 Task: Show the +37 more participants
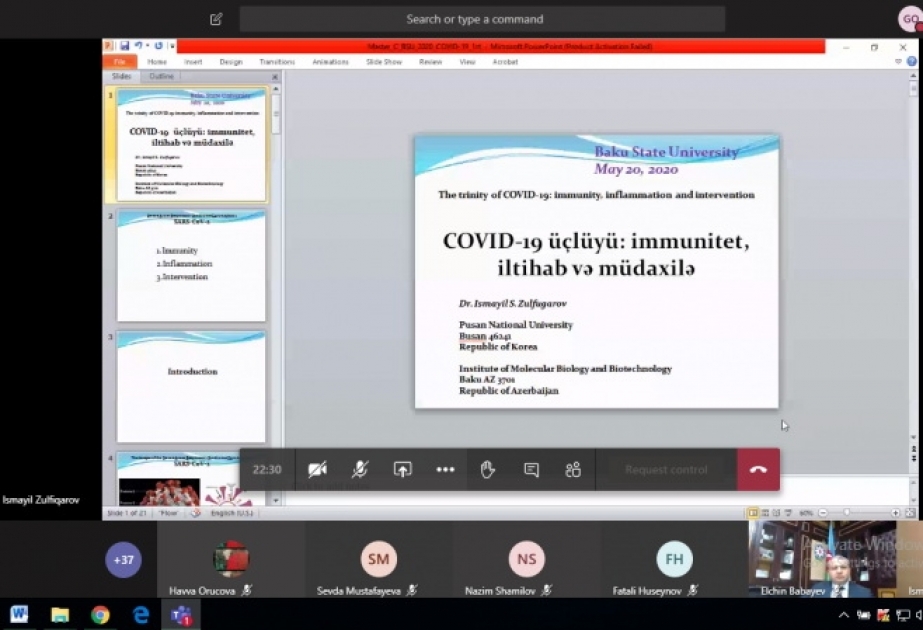123,559
